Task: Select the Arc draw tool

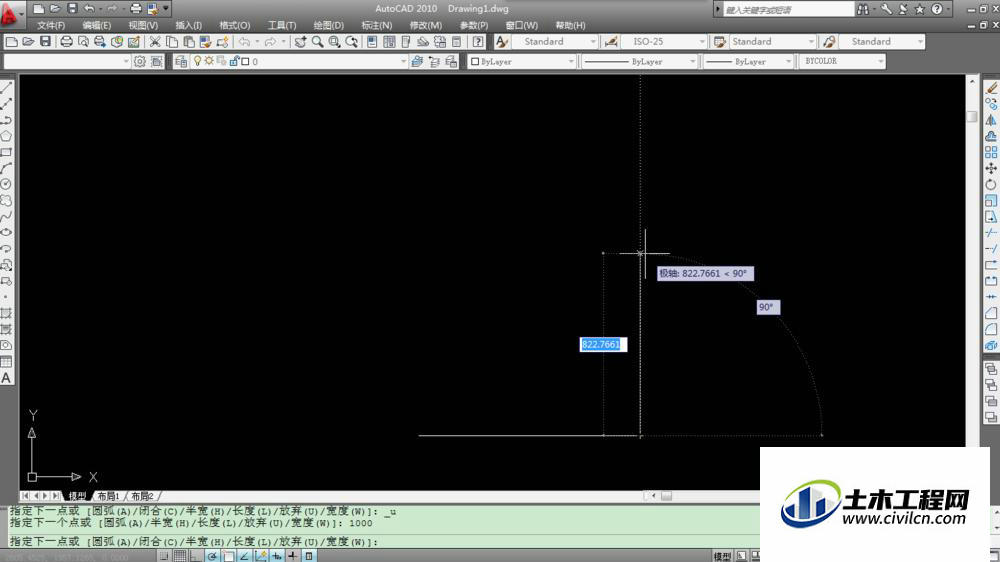Action: pos(6,168)
